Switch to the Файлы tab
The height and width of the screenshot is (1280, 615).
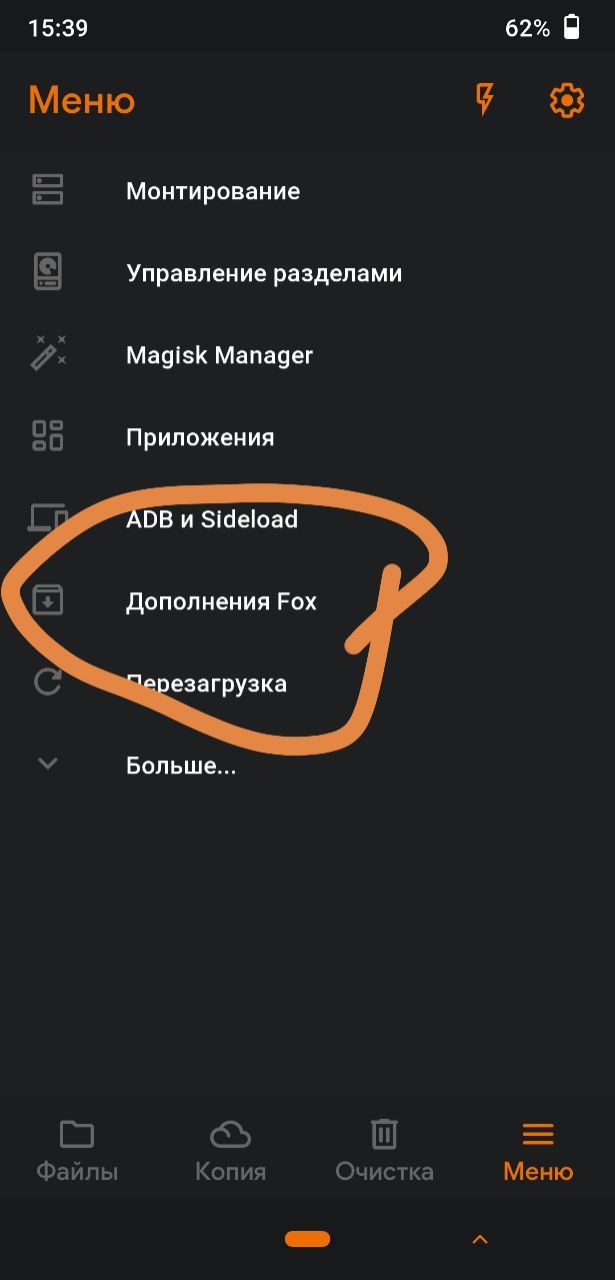point(77,1151)
